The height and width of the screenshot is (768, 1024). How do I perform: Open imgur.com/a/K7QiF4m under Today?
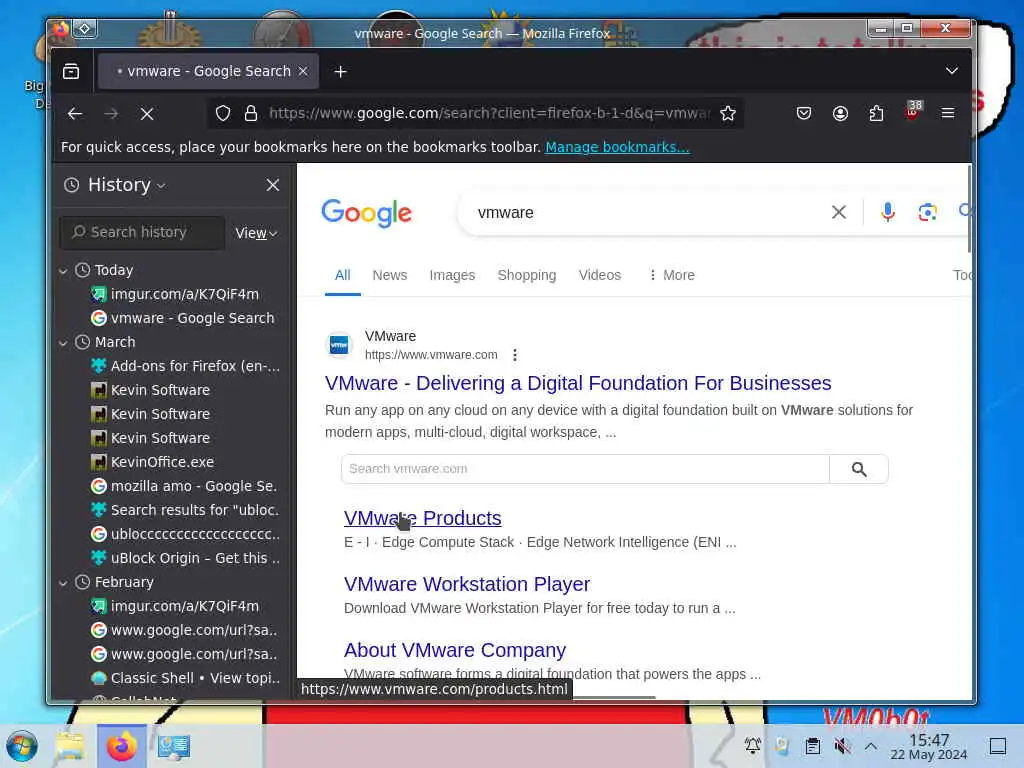[x=185, y=295]
